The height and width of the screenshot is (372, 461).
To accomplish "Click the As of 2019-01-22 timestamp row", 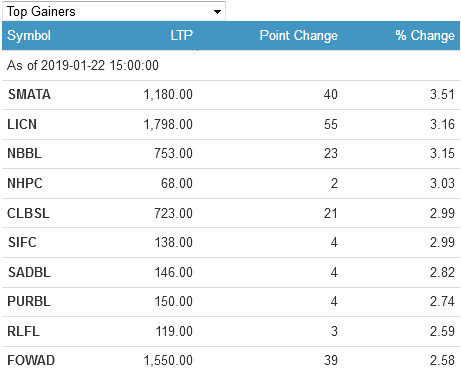I will tap(231, 65).
